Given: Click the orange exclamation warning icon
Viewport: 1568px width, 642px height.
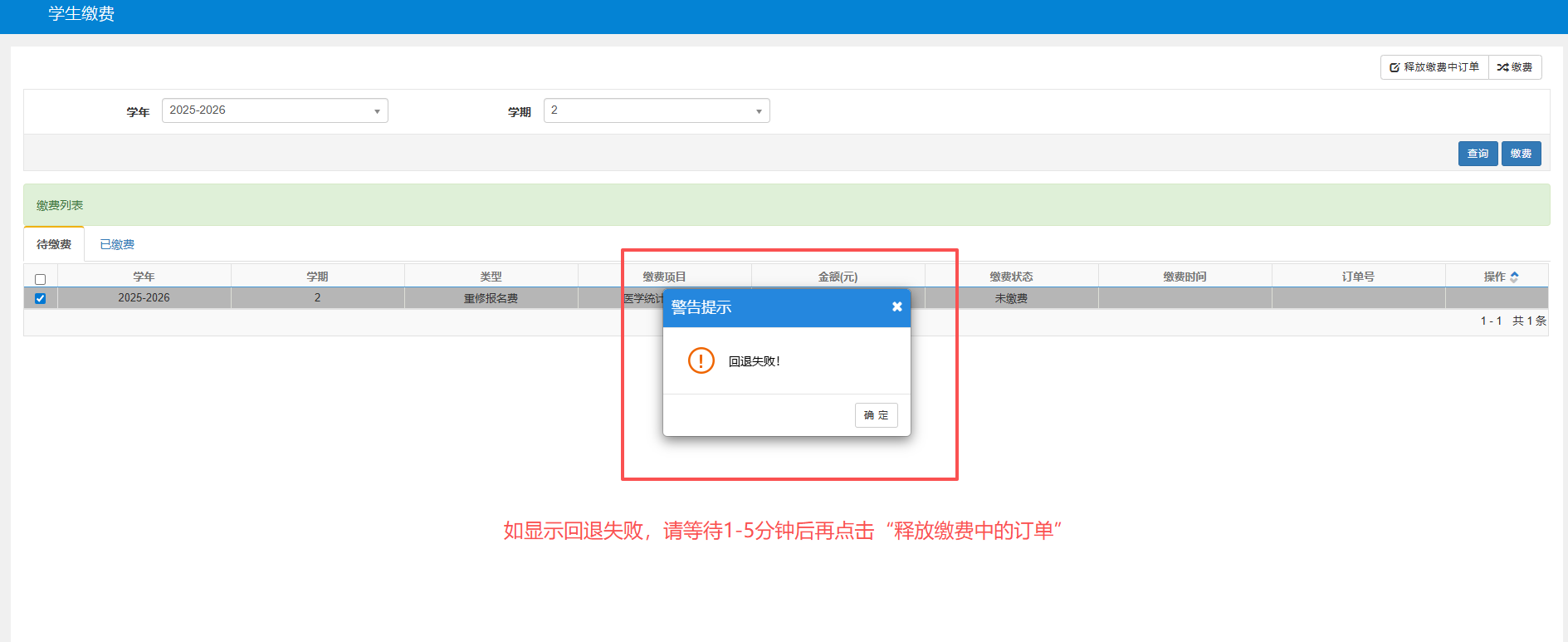Looking at the screenshot, I should point(701,360).
